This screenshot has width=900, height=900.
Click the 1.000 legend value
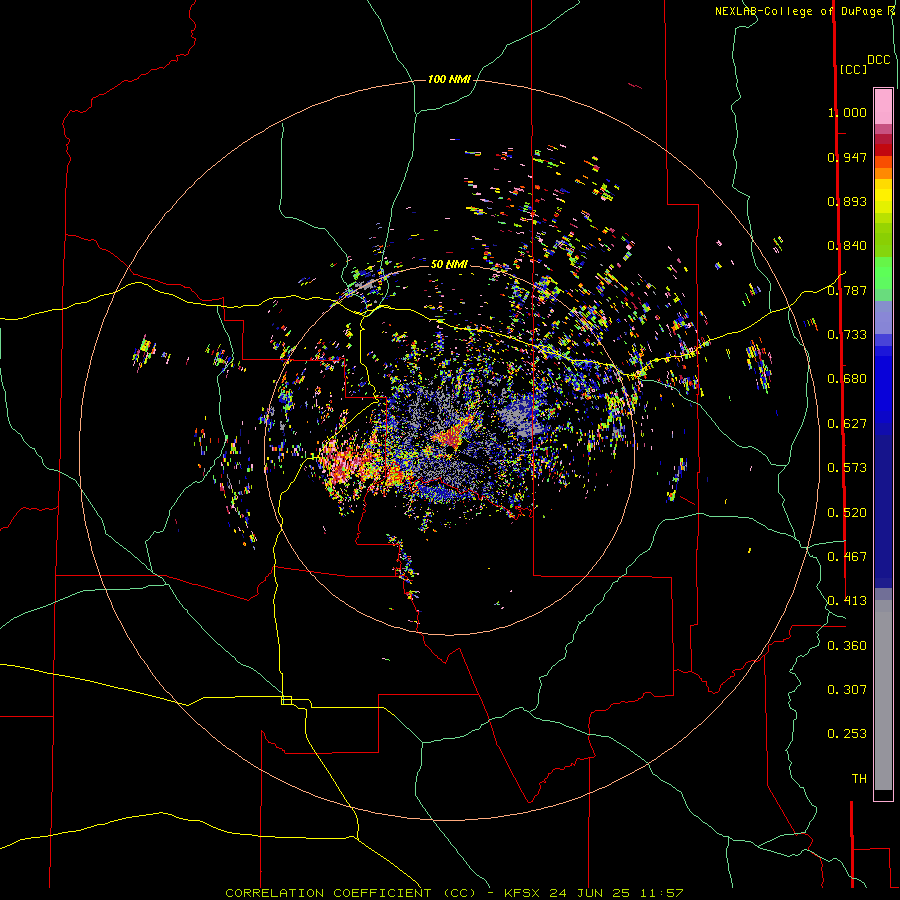(x=847, y=112)
